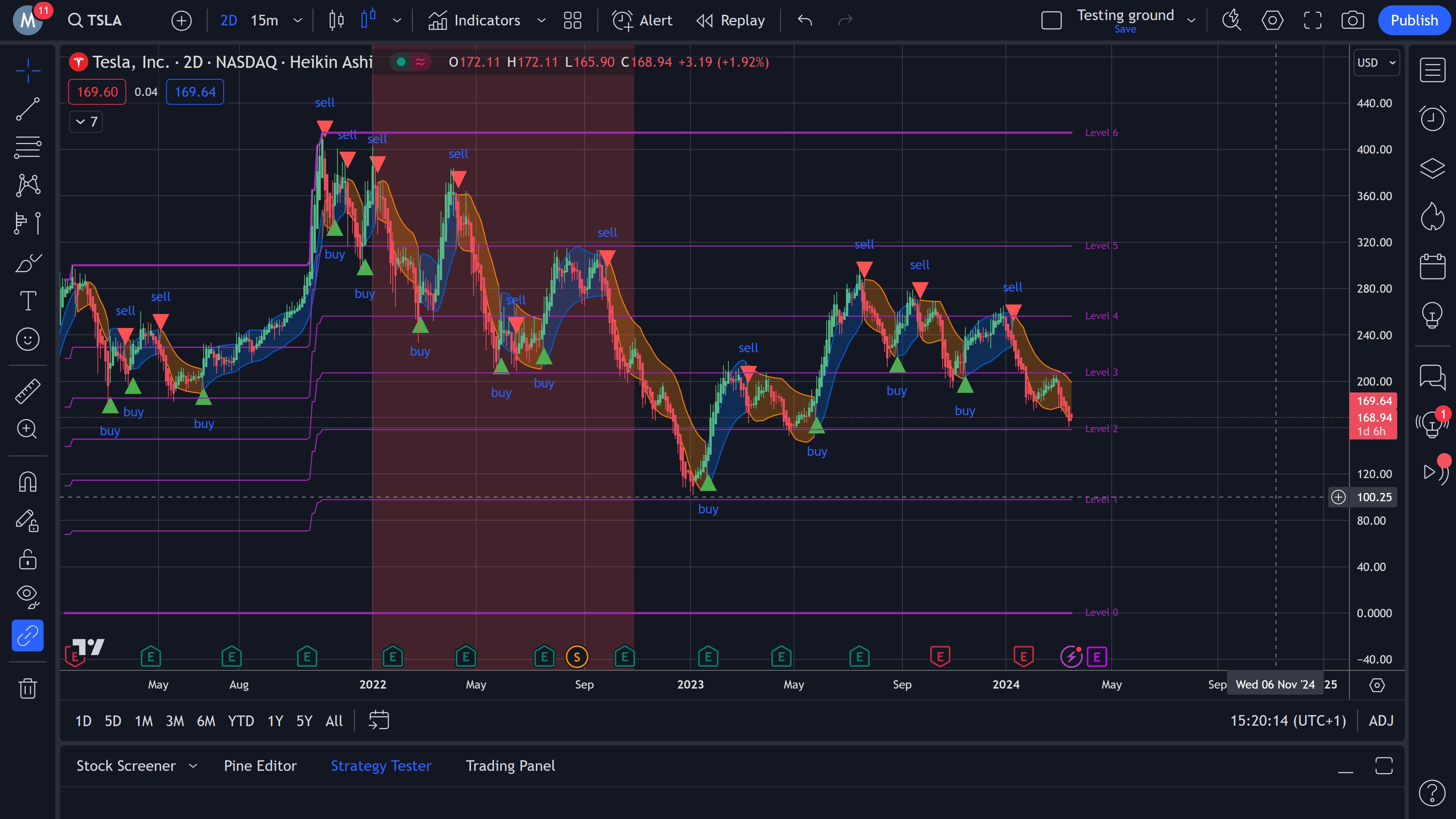
Task: Open the go to date calendar icon
Action: (379, 721)
